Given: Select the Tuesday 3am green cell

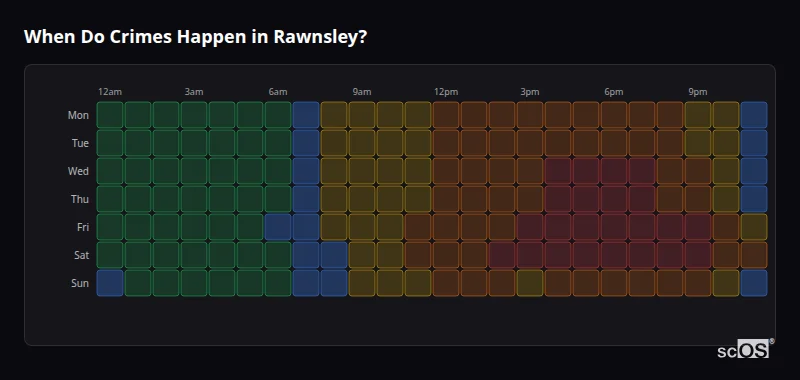Looking at the screenshot, I should click(194, 143).
